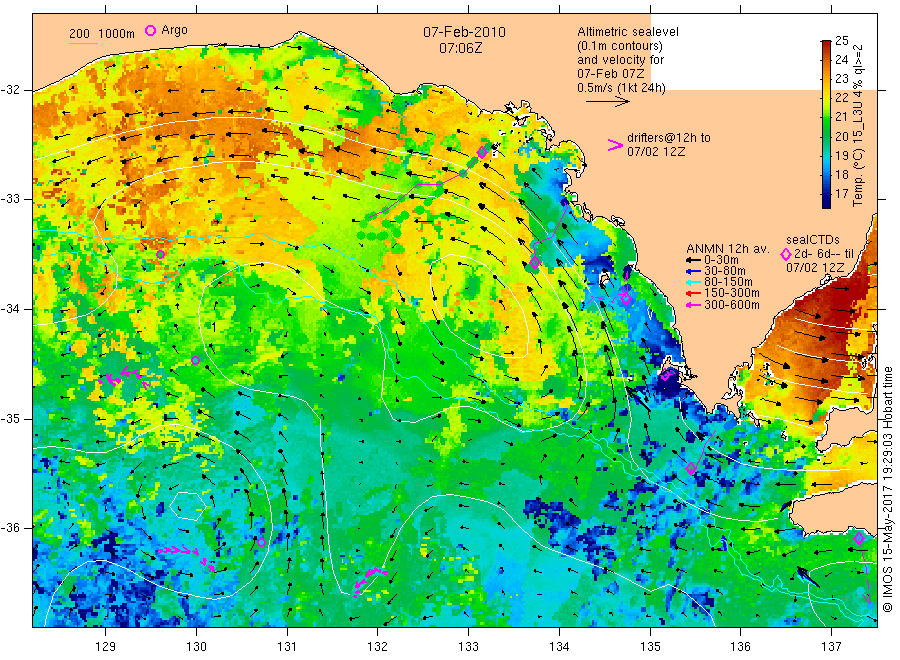Click the Temp. (°C) colorbar title
Viewport: 900px width, 660px height.
[858, 125]
